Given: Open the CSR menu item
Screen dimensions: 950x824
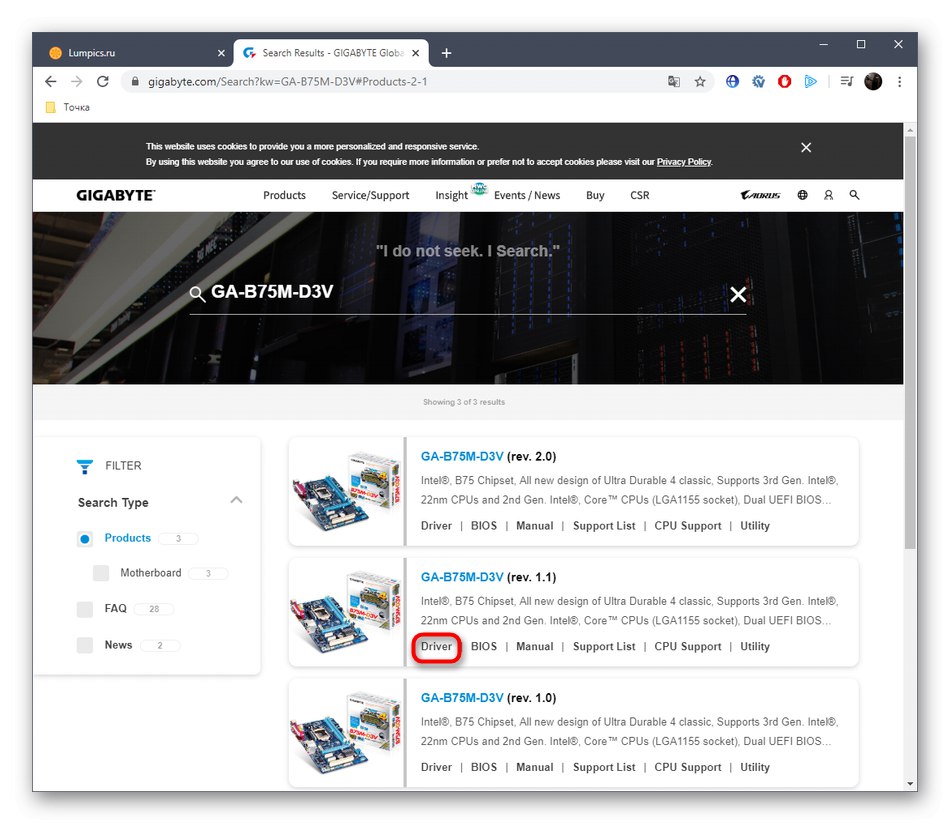Looking at the screenshot, I should pos(640,195).
